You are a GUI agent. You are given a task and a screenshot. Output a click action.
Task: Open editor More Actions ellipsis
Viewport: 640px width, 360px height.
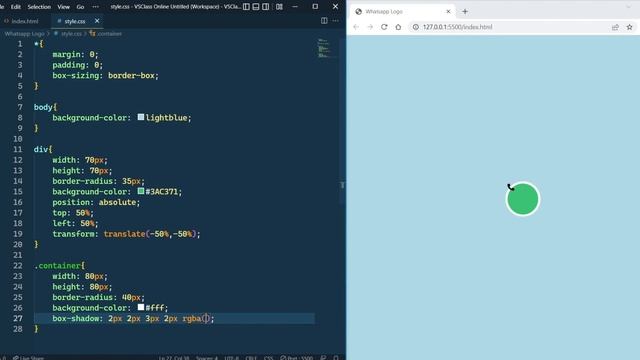coord(336,20)
